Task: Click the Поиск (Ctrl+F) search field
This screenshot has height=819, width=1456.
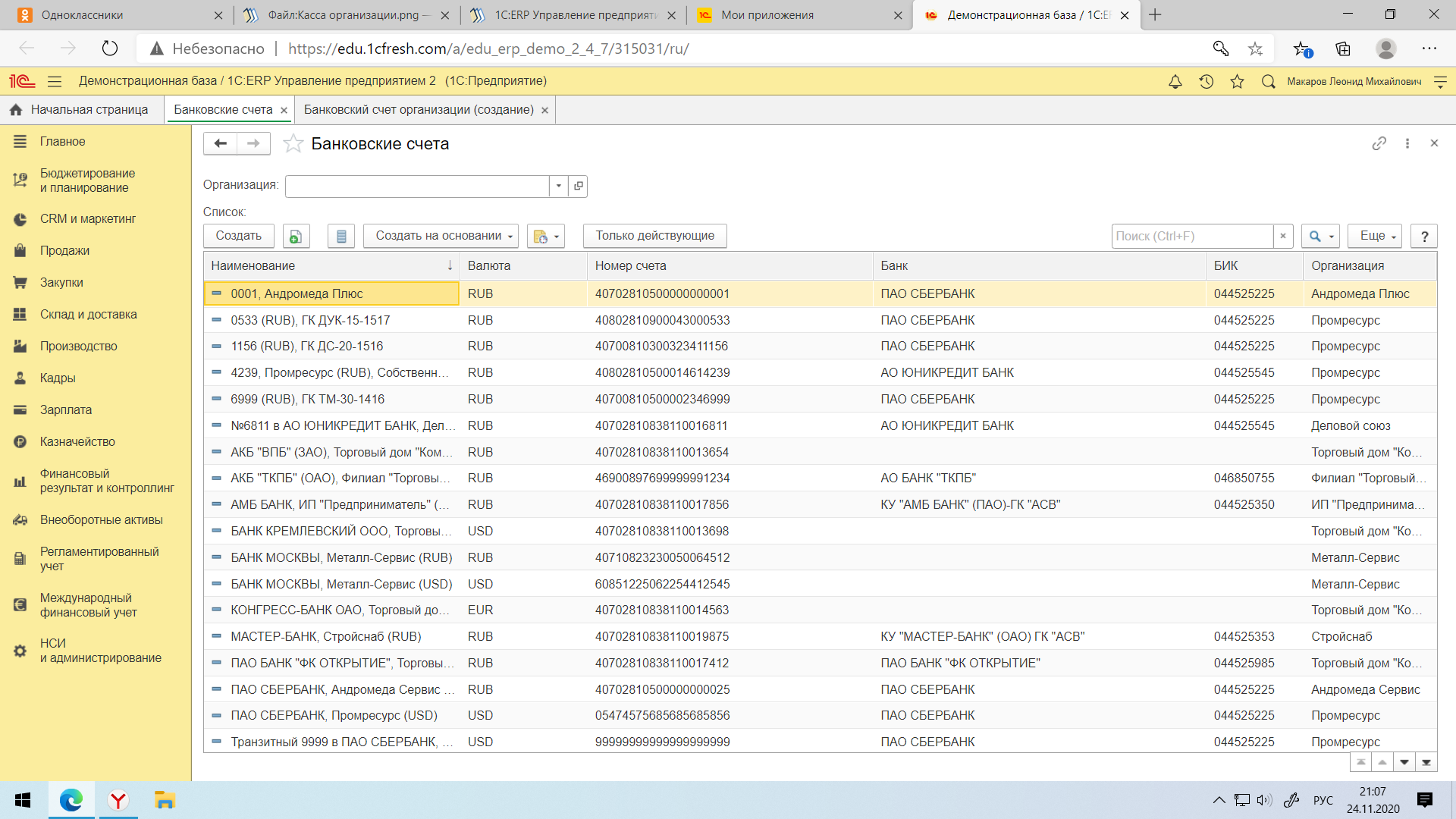Action: pos(1192,237)
